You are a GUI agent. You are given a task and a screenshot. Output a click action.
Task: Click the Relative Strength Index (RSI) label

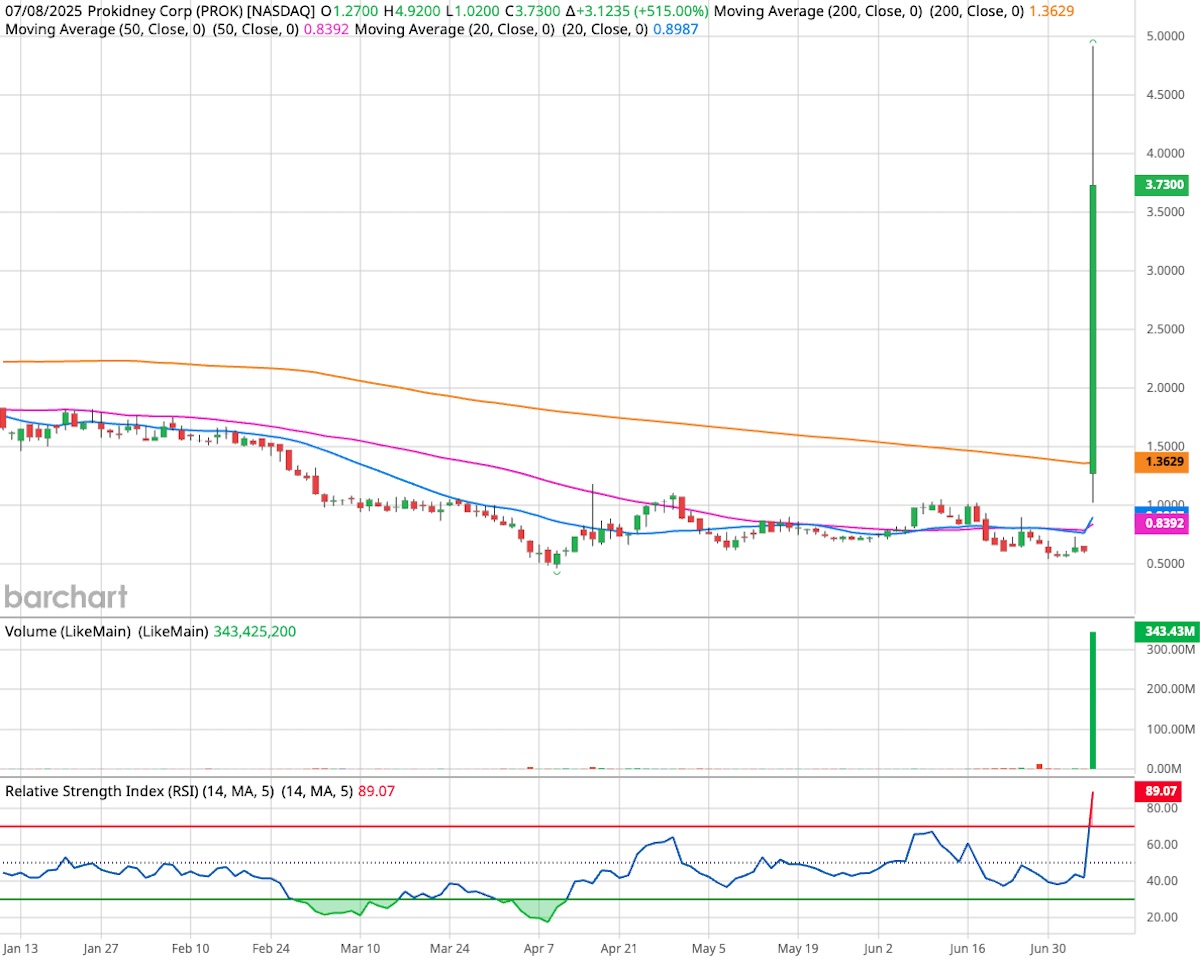103,790
